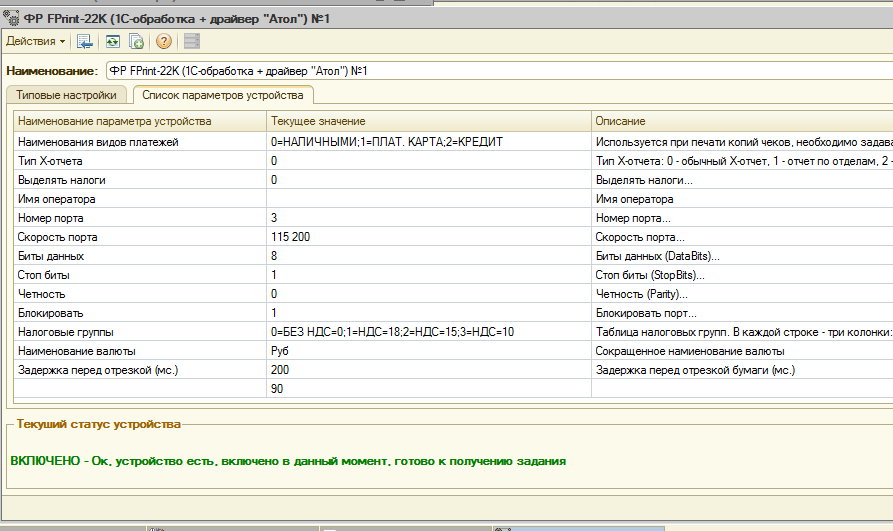
Task: Select the Блокировать parameter name
Action: (x=50, y=313)
